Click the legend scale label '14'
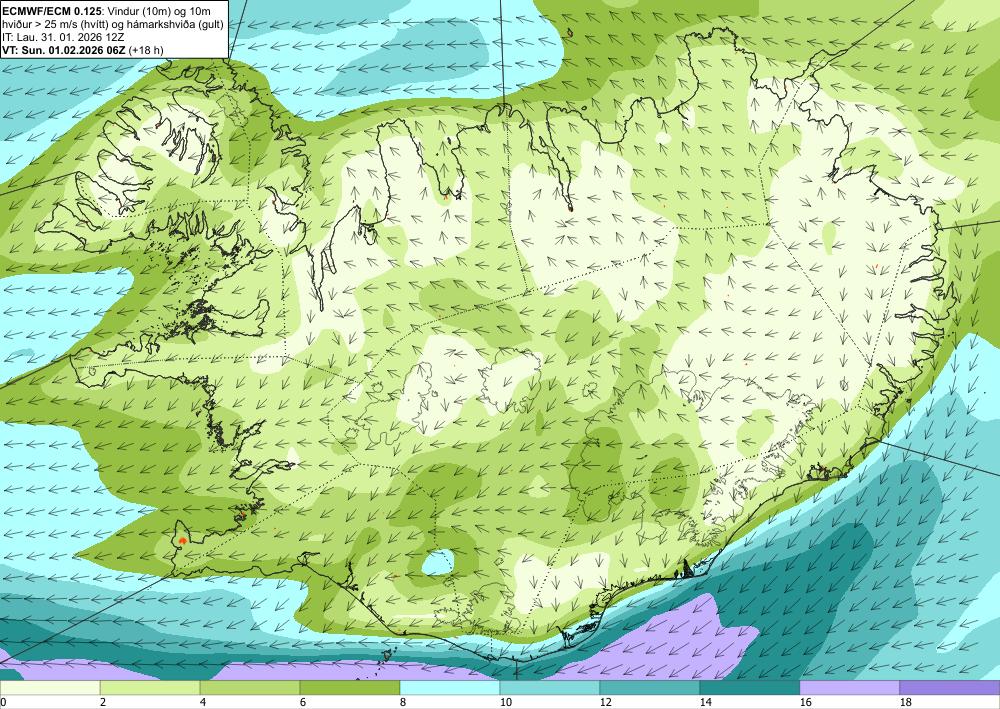Image resolution: width=1000 pixels, height=709 pixels. coord(705,702)
